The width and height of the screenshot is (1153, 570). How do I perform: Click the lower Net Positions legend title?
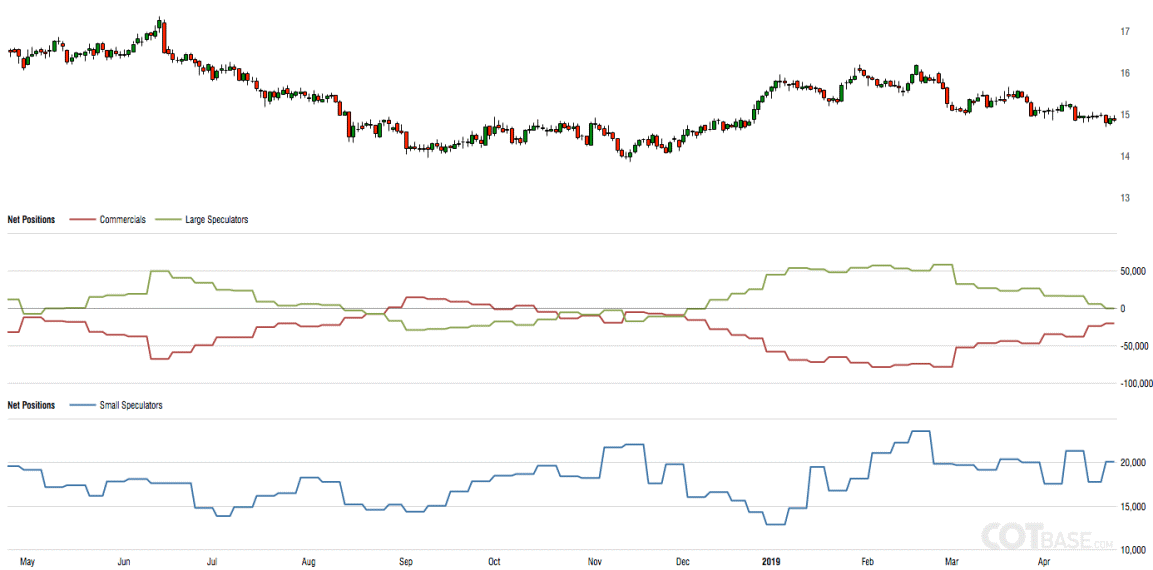[x=31, y=405]
